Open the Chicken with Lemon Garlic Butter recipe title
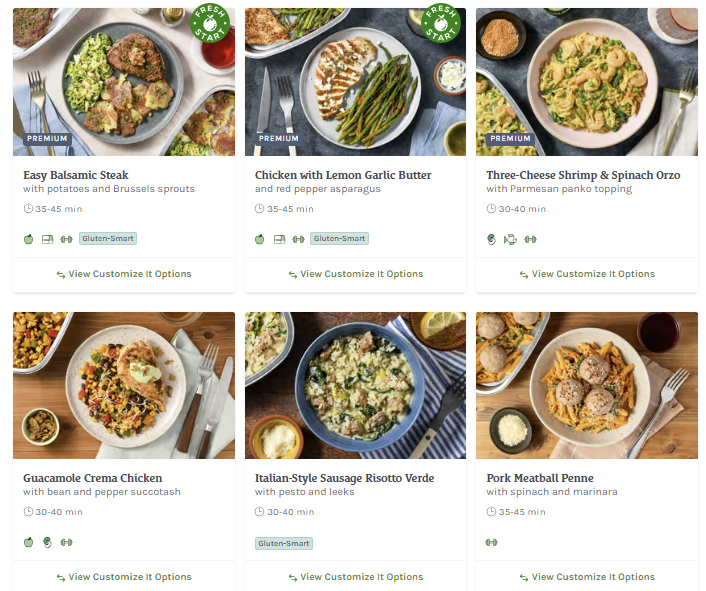This screenshot has width=706, height=591. (343, 175)
